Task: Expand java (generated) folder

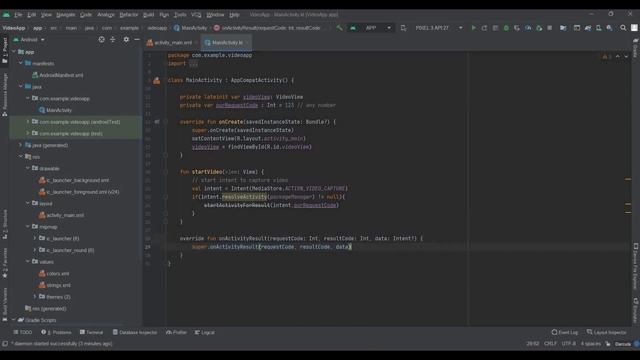Action: click(x=21, y=145)
